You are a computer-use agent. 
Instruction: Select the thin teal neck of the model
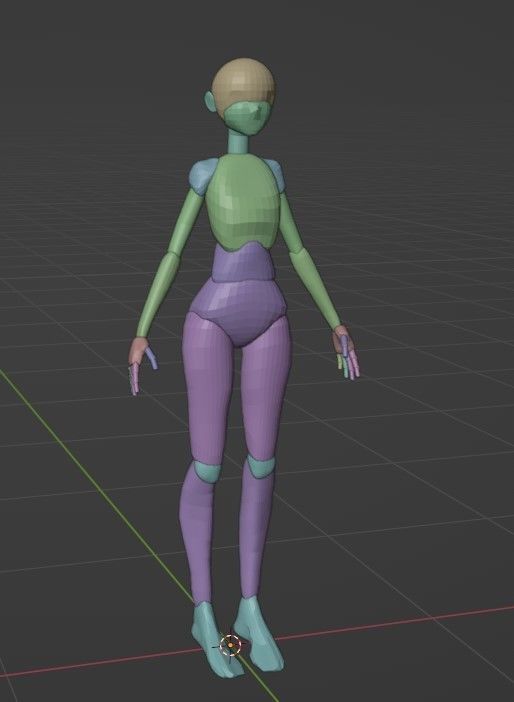pos(237,143)
